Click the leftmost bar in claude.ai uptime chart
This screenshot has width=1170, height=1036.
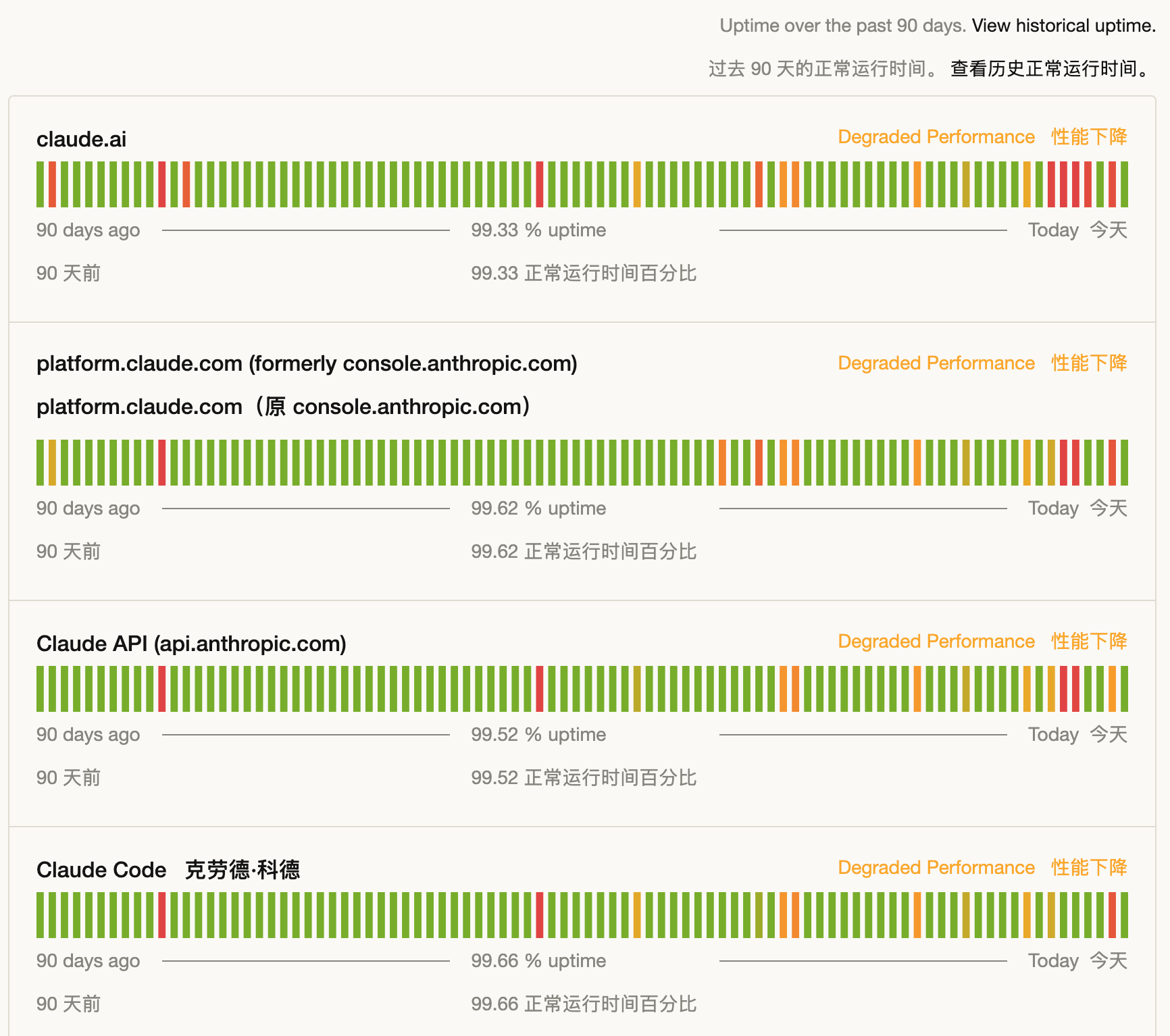click(41, 182)
